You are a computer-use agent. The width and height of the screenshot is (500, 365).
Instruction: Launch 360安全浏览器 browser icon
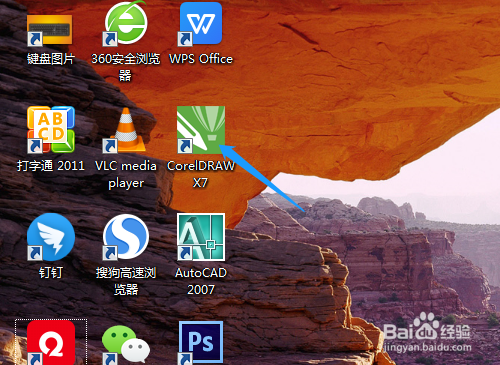pos(125,23)
